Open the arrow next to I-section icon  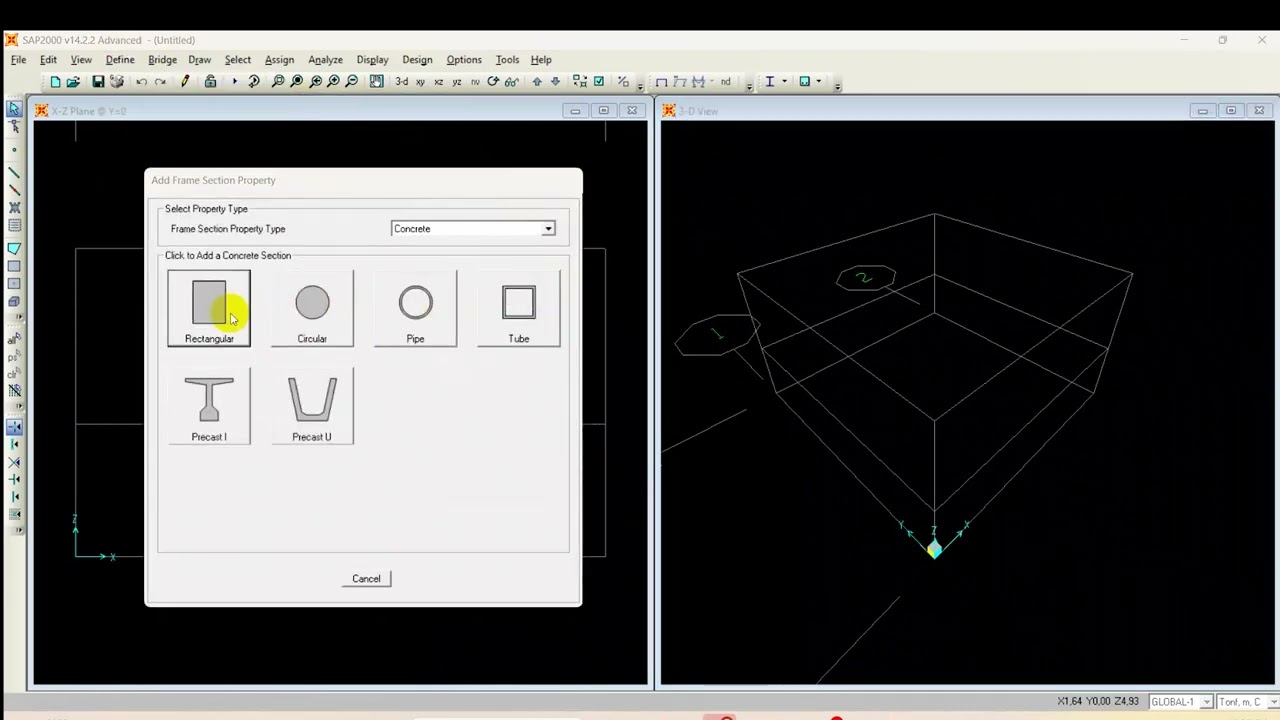[x=784, y=81]
